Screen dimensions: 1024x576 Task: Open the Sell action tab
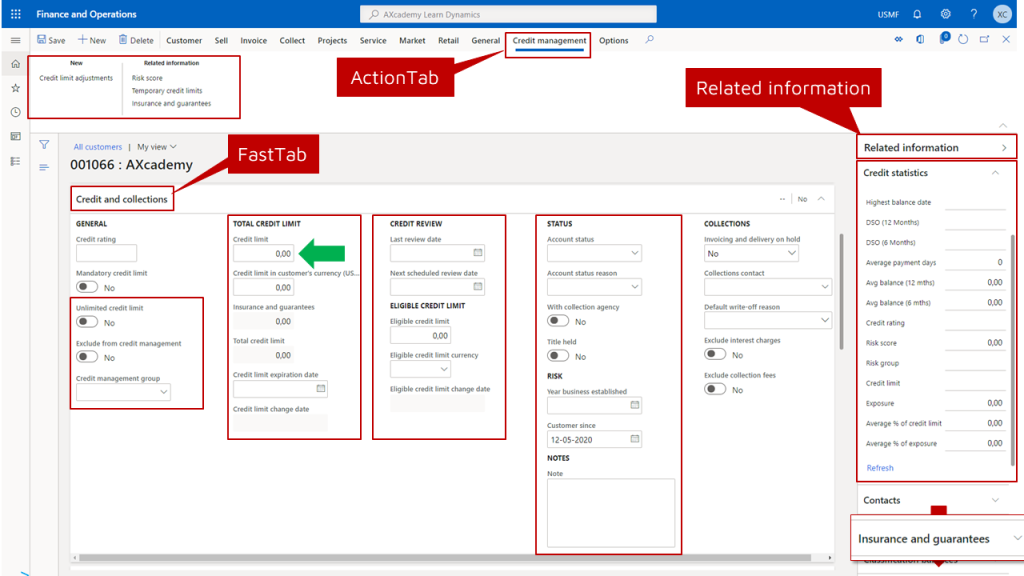(x=221, y=40)
